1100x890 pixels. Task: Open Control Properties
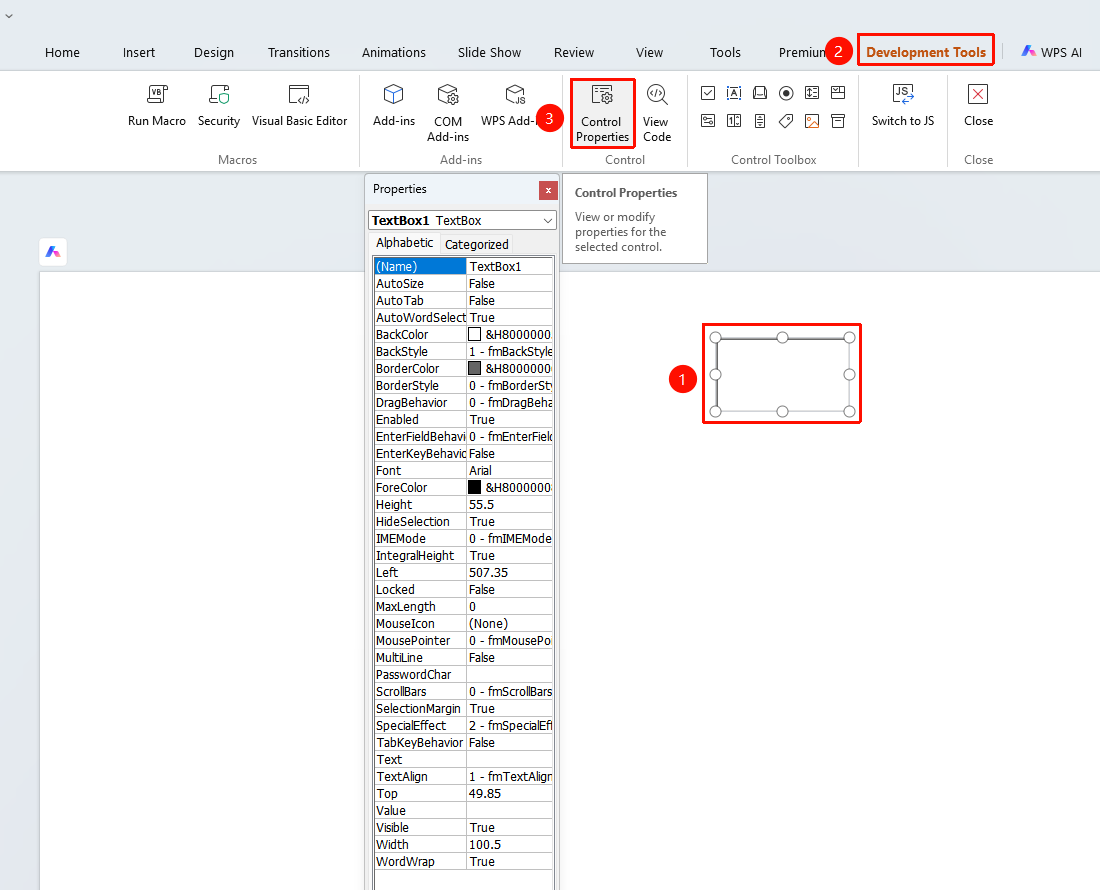click(602, 113)
